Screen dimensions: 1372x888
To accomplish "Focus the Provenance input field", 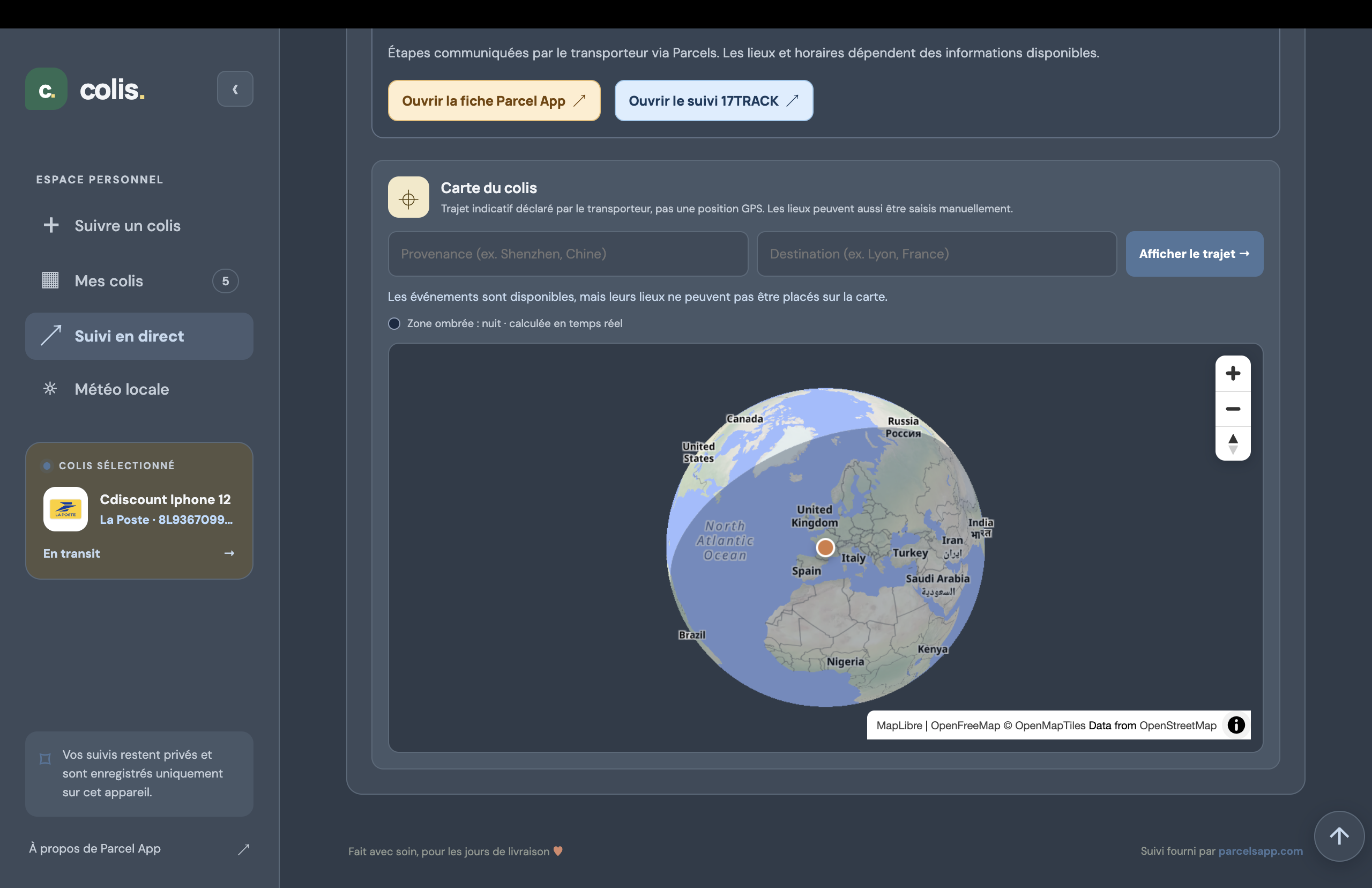I will (x=568, y=254).
